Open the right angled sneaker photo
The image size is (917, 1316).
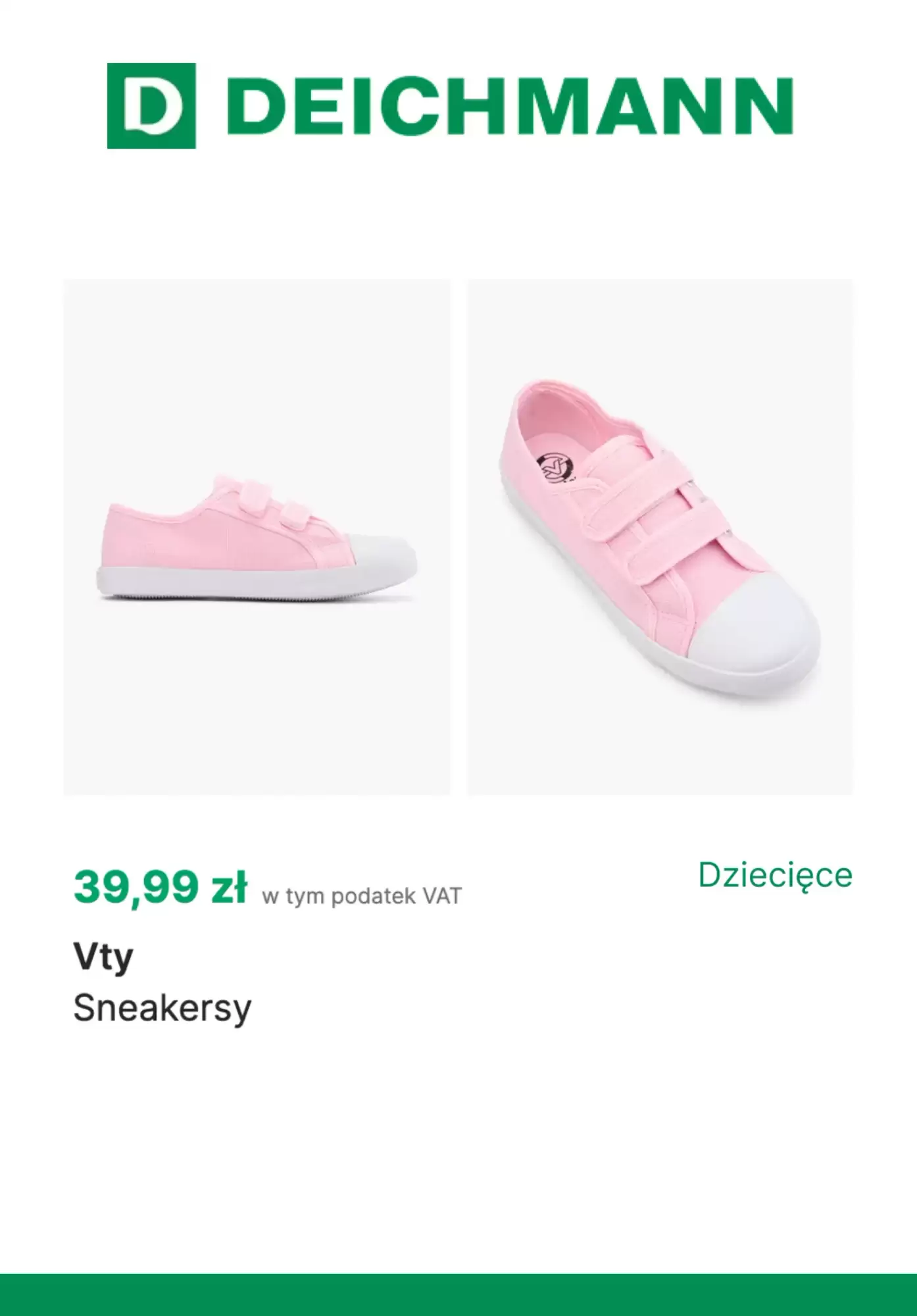tap(660, 537)
